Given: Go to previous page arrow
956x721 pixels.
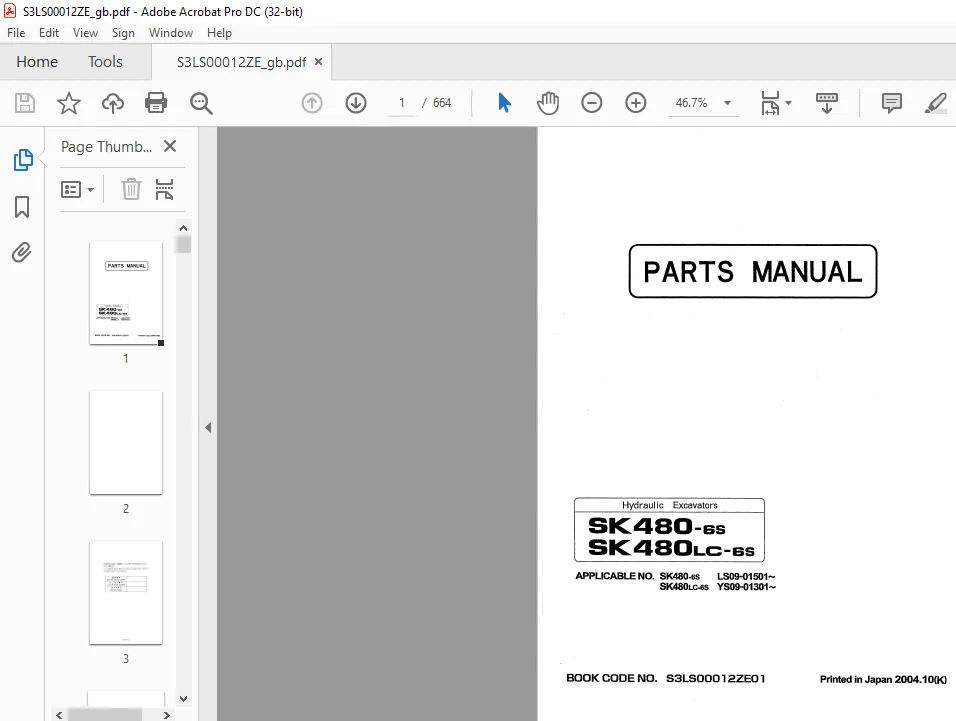Looking at the screenshot, I should (312, 103).
